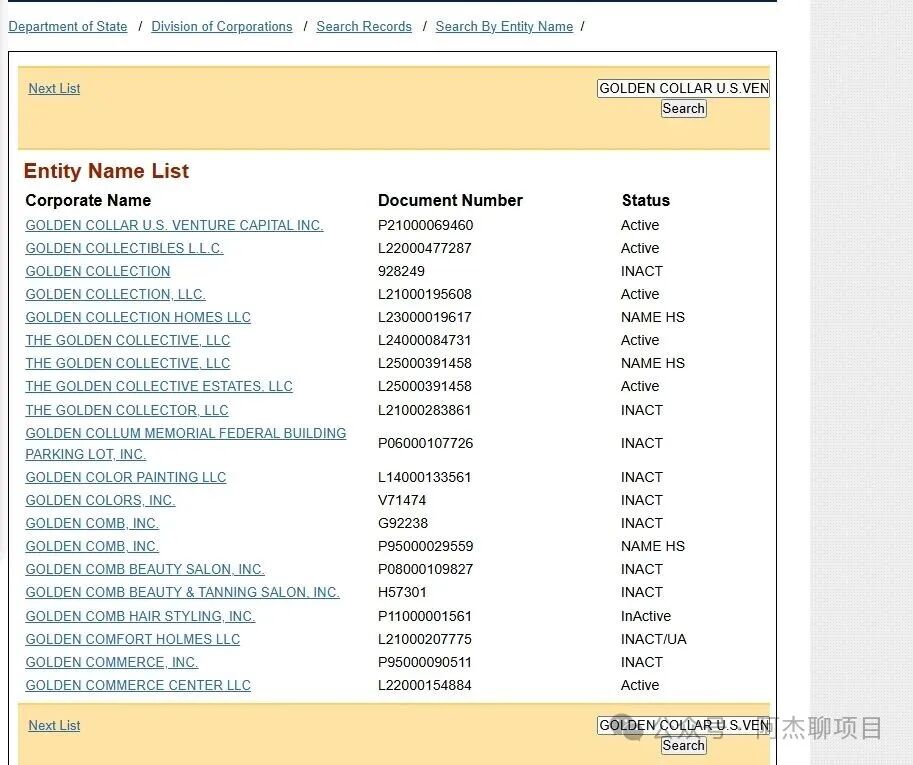Click the top entity name search field

(x=683, y=88)
